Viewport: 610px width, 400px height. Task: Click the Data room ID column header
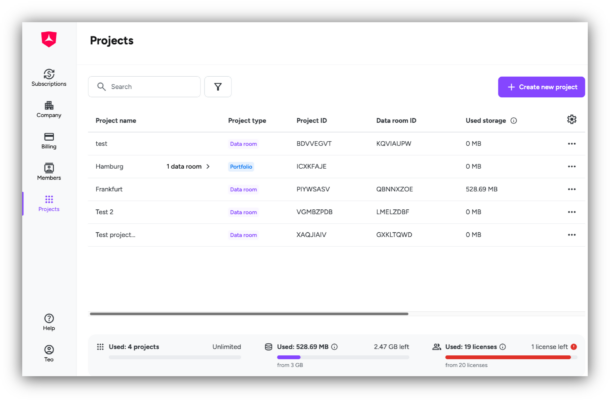click(x=396, y=121)
